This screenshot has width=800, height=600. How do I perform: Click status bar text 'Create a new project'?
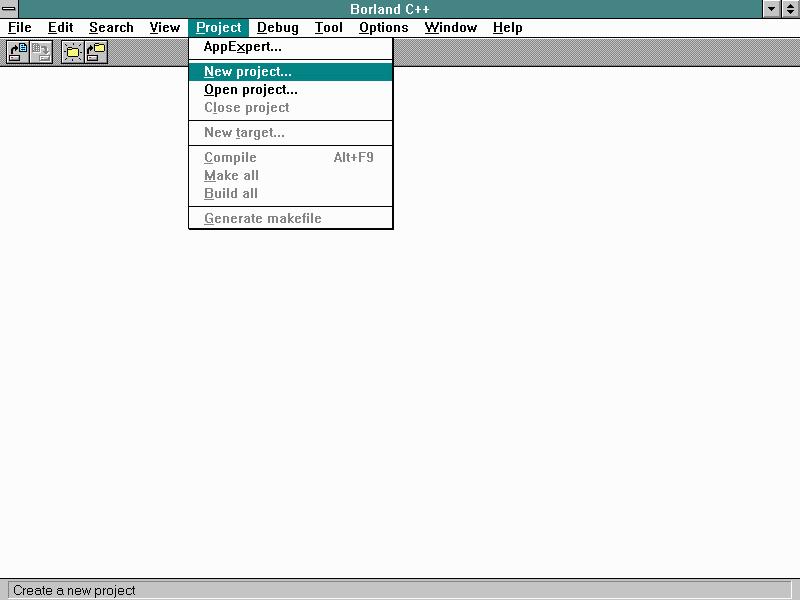click(74, 590)
